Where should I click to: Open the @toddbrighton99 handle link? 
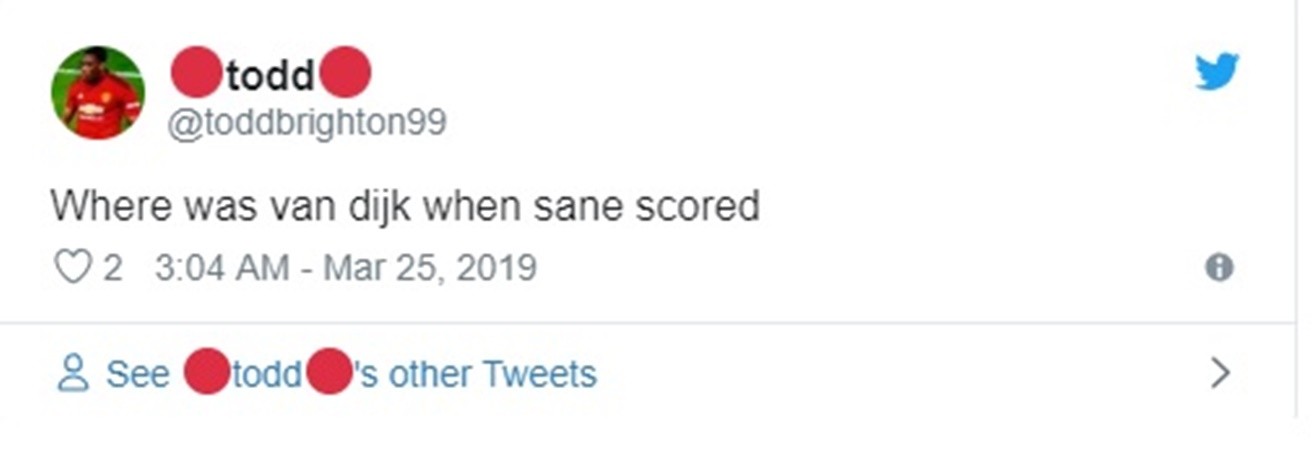pyautogui.click(x=306, y=123)
